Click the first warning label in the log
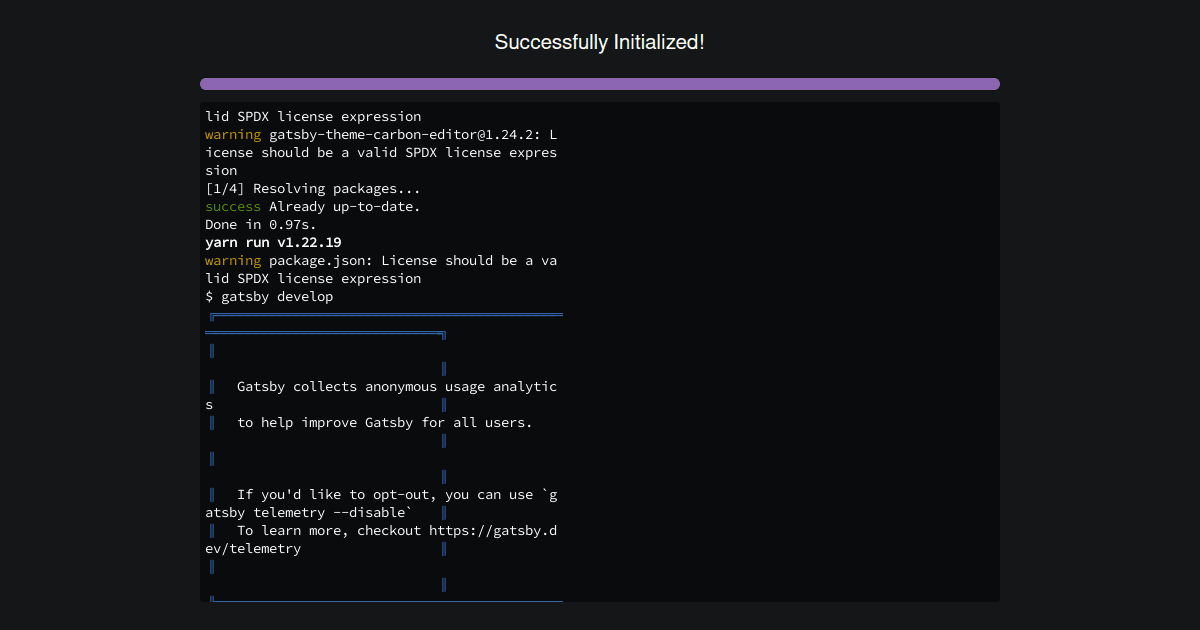The height and width of the screenshot is (630, 1200). click(232, 134)
